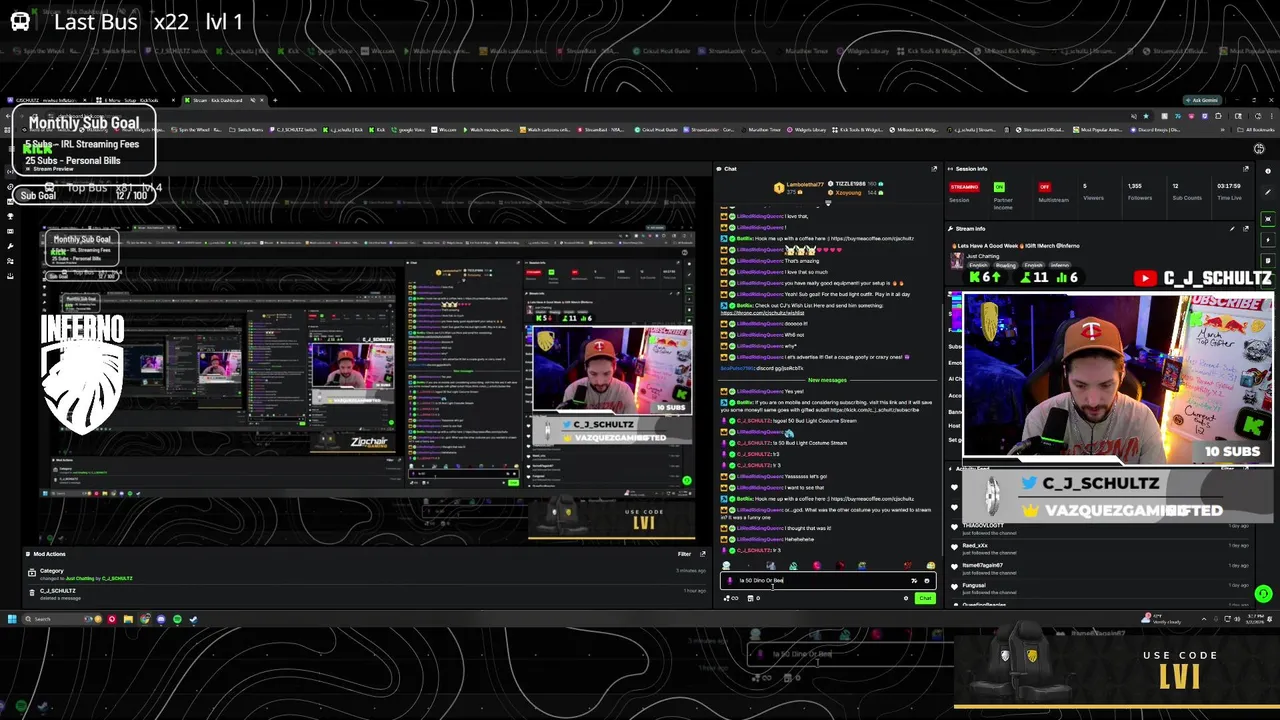Click the pencil icon in right sidebar
Image resolution: width=1280 pixels, height=720 pixels.
point(1268,192)
